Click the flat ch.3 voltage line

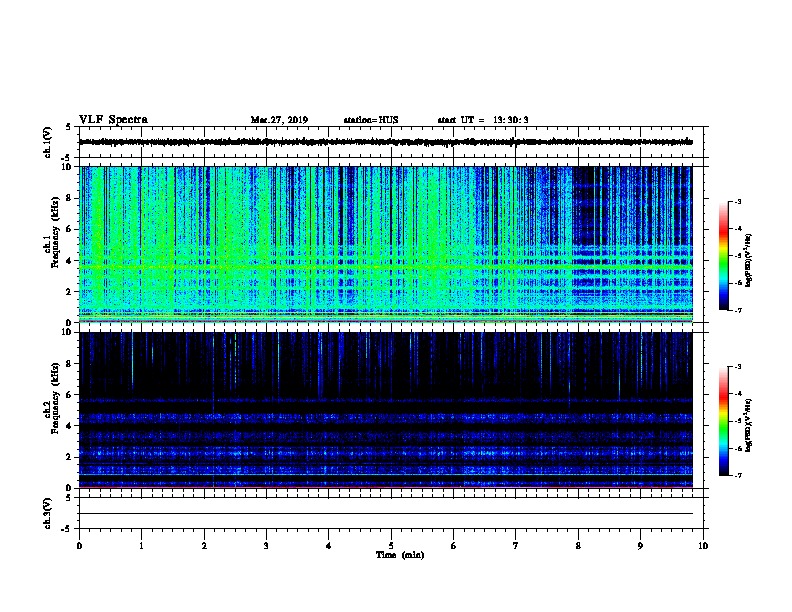(x=385, y=514)
